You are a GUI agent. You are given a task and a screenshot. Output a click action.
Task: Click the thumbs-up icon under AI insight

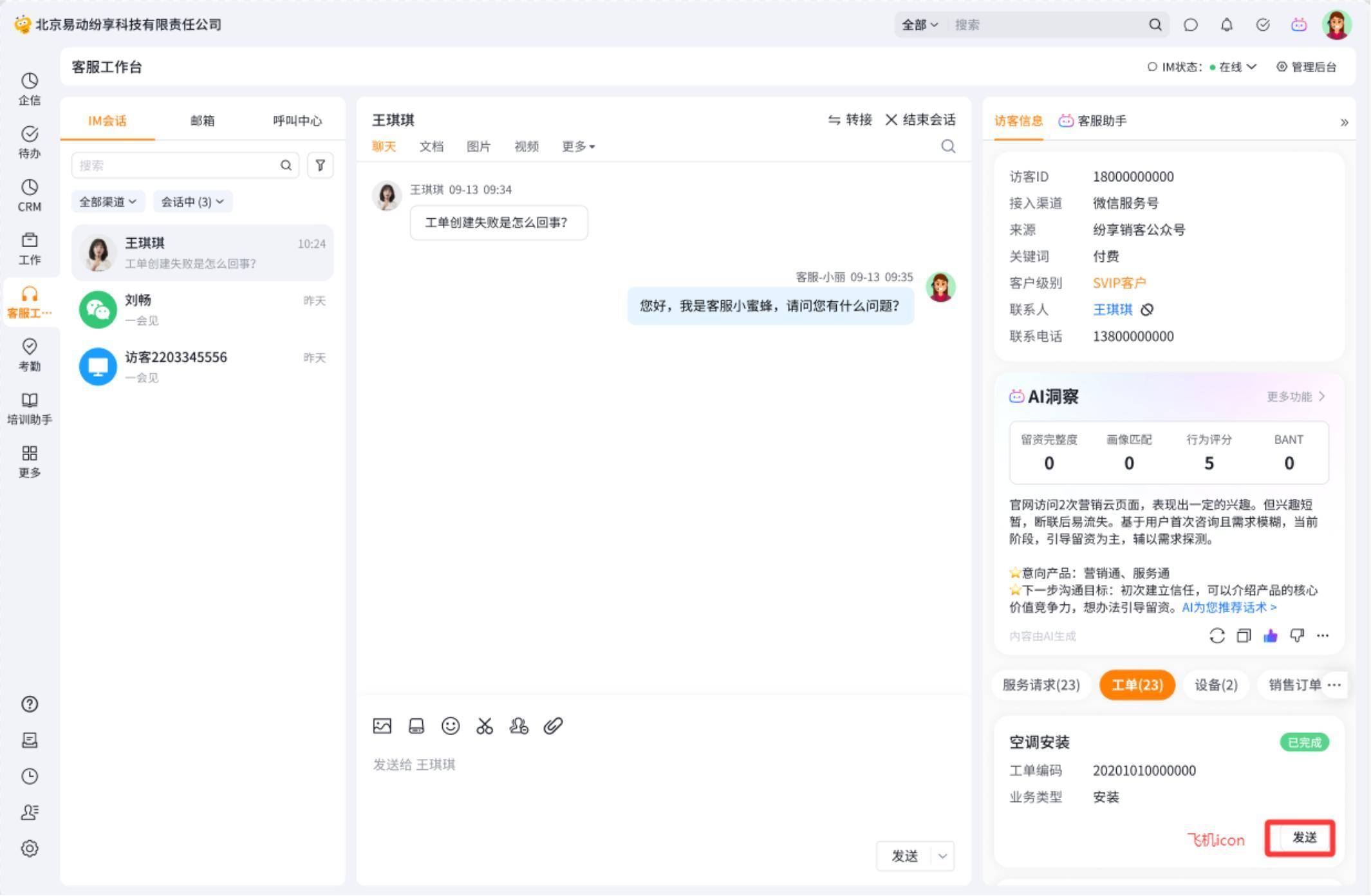1269,636
